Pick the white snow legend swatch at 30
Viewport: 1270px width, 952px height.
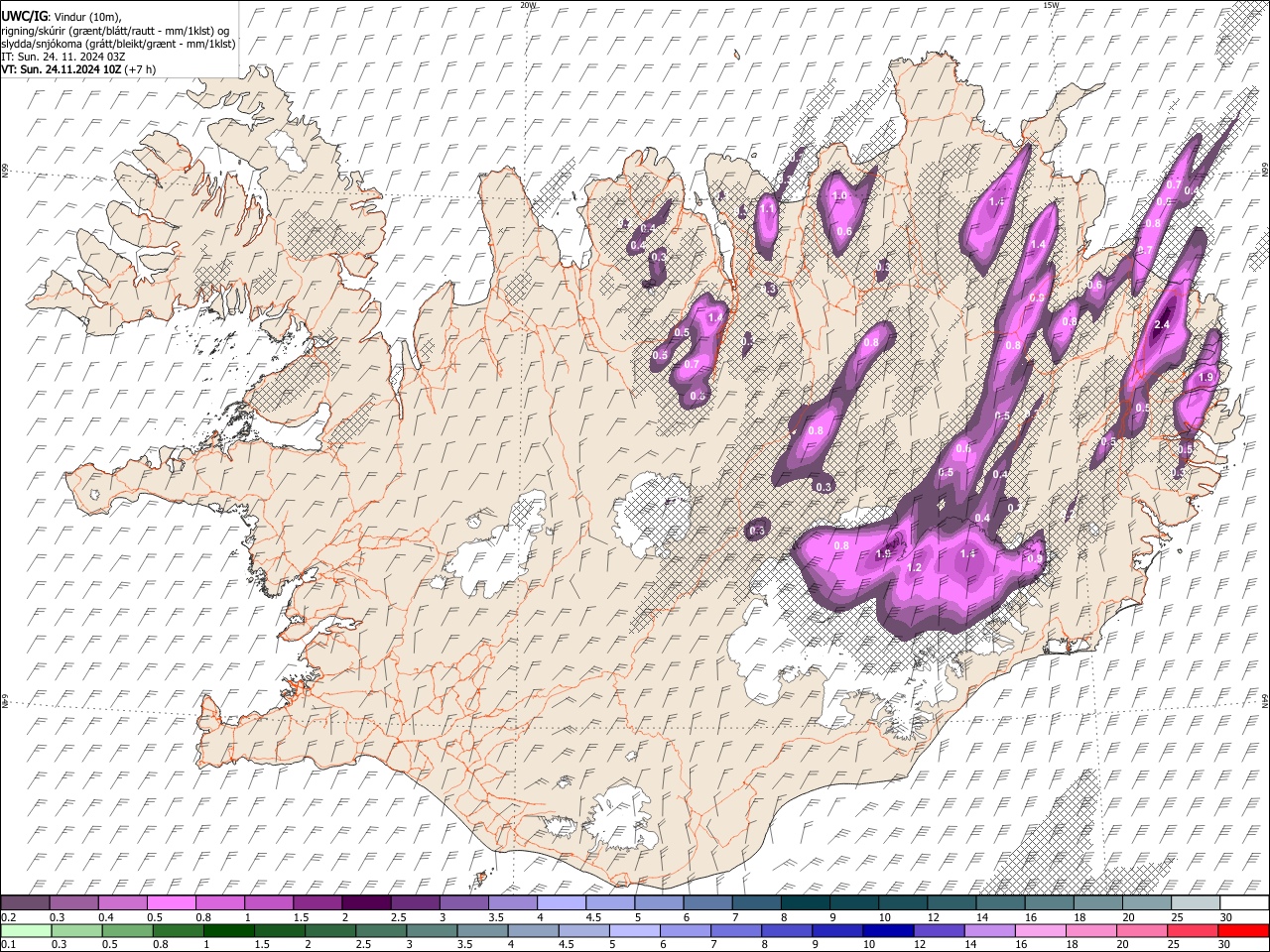[1245, 903]
